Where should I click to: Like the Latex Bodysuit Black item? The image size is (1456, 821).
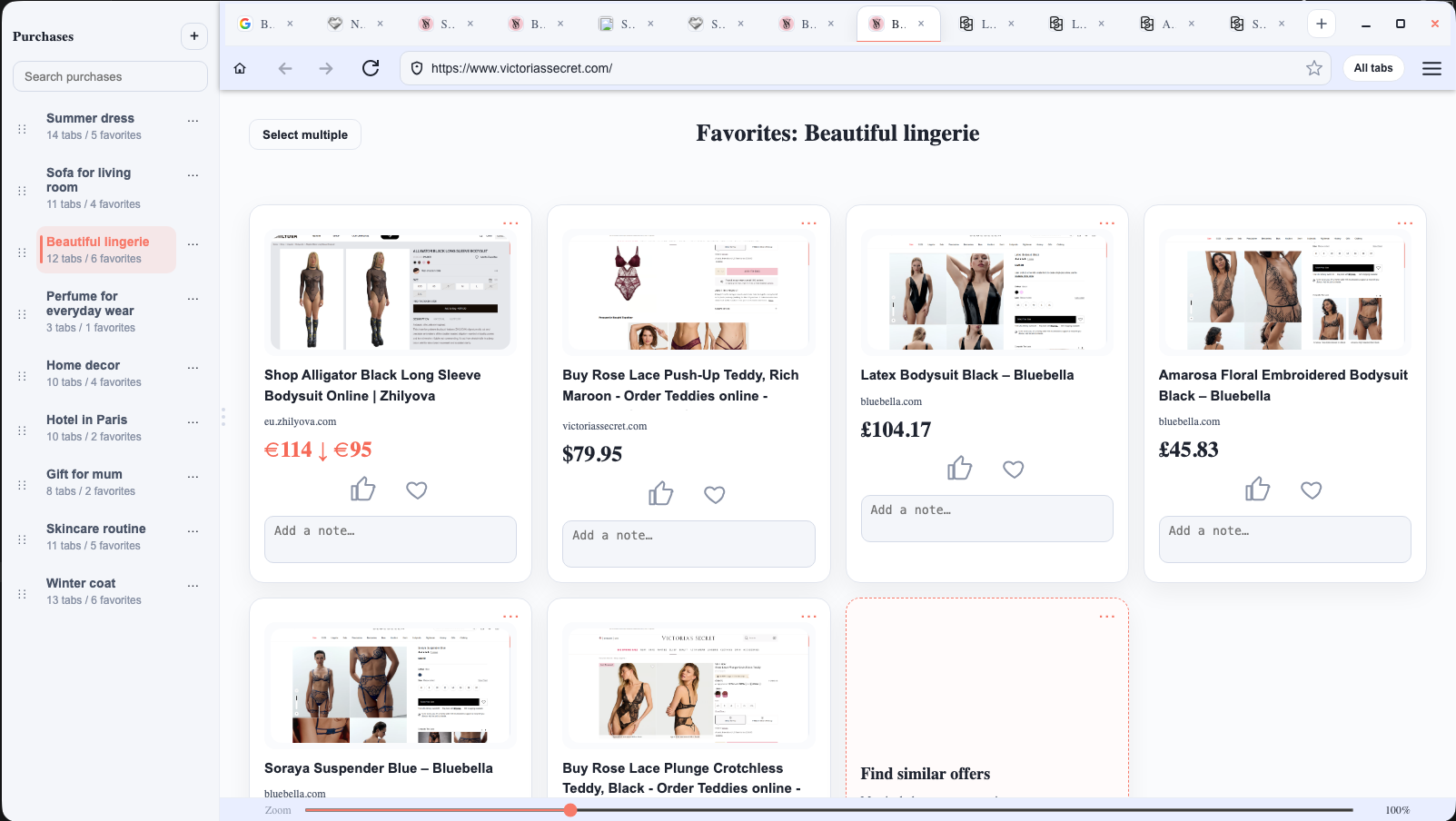click(x=960, y=469)
